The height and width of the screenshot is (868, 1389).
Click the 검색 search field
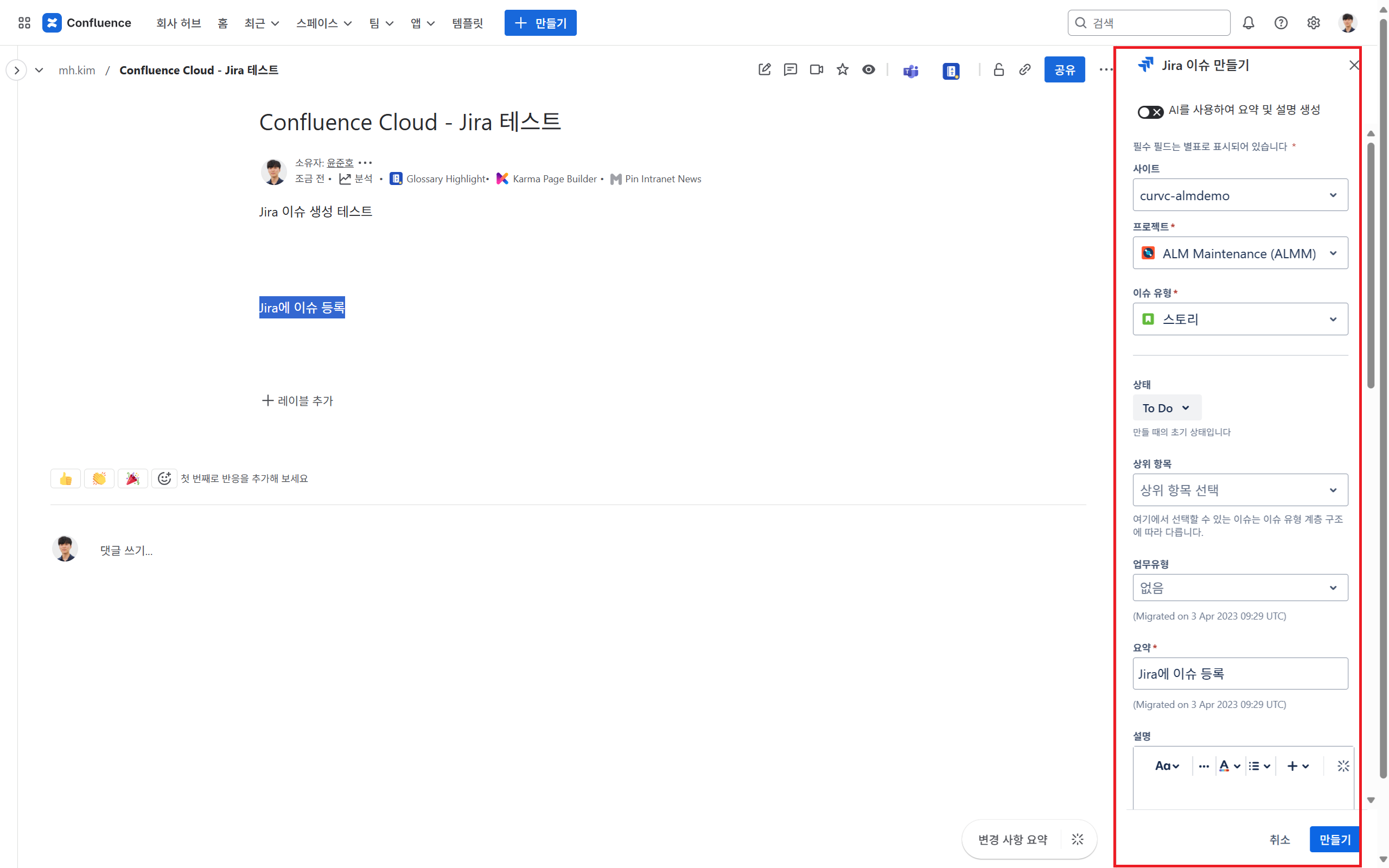click(1149, 23)
